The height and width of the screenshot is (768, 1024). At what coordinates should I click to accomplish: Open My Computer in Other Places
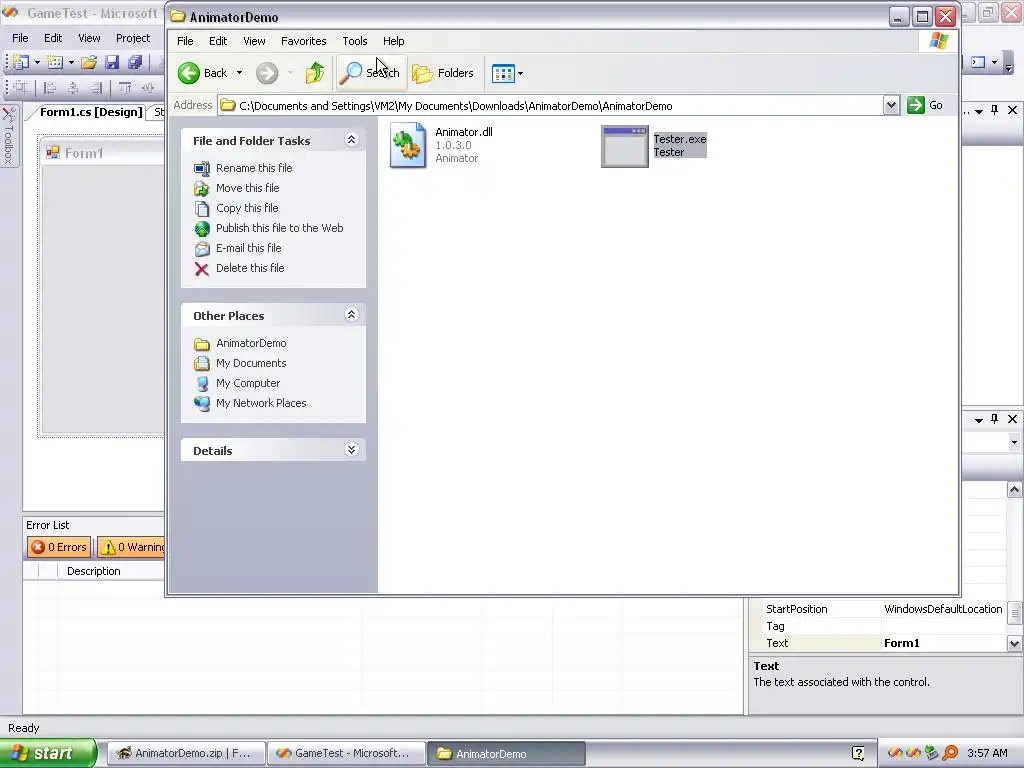(x=248, y=383)
